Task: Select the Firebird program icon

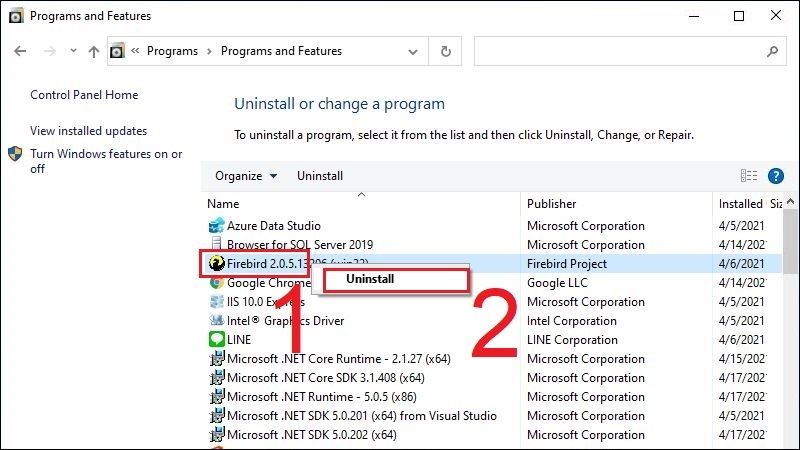Action: (217, 263)
